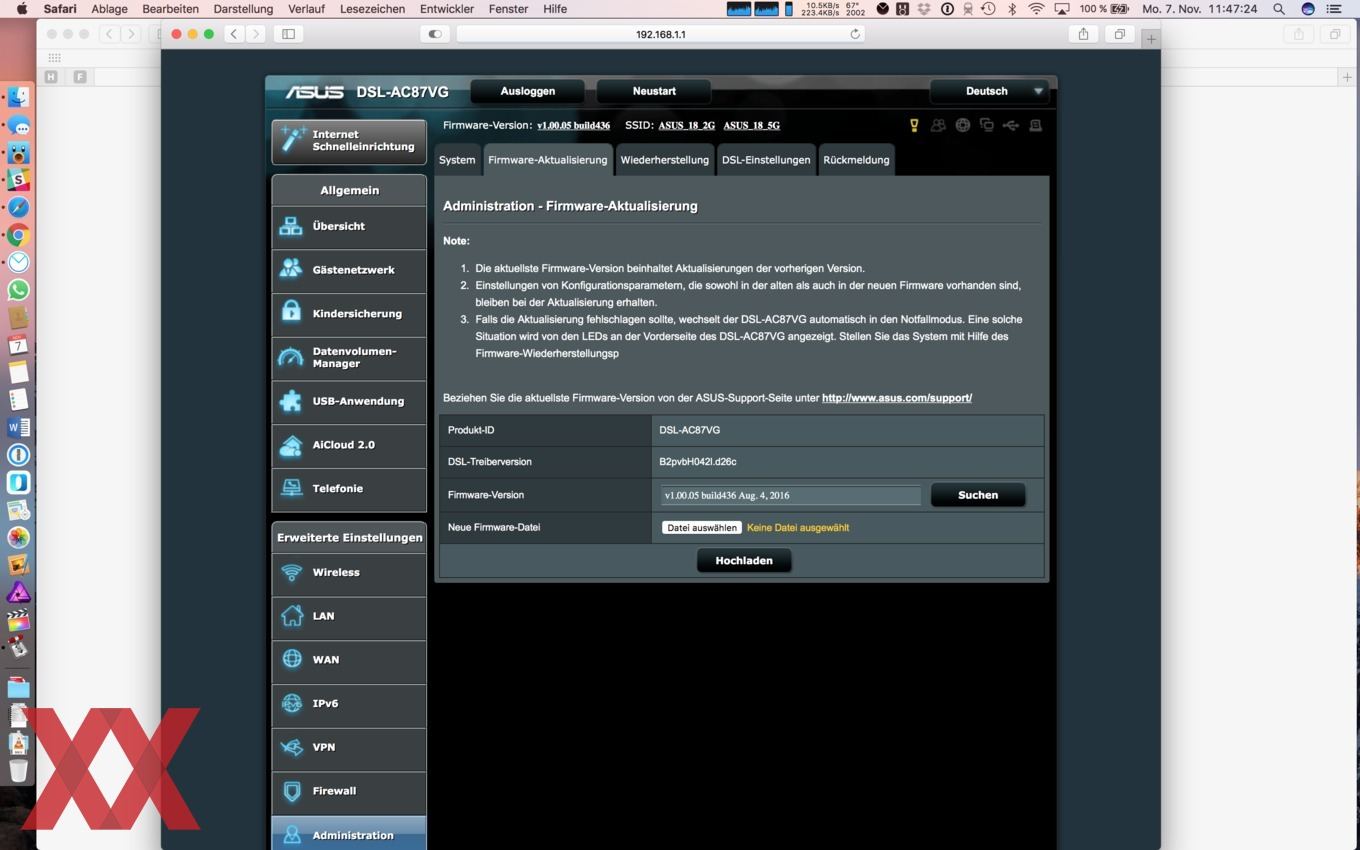Click the guest network status icon
Image resolution: width=1360 pixels, height=850 pixels.
(938, 125)
